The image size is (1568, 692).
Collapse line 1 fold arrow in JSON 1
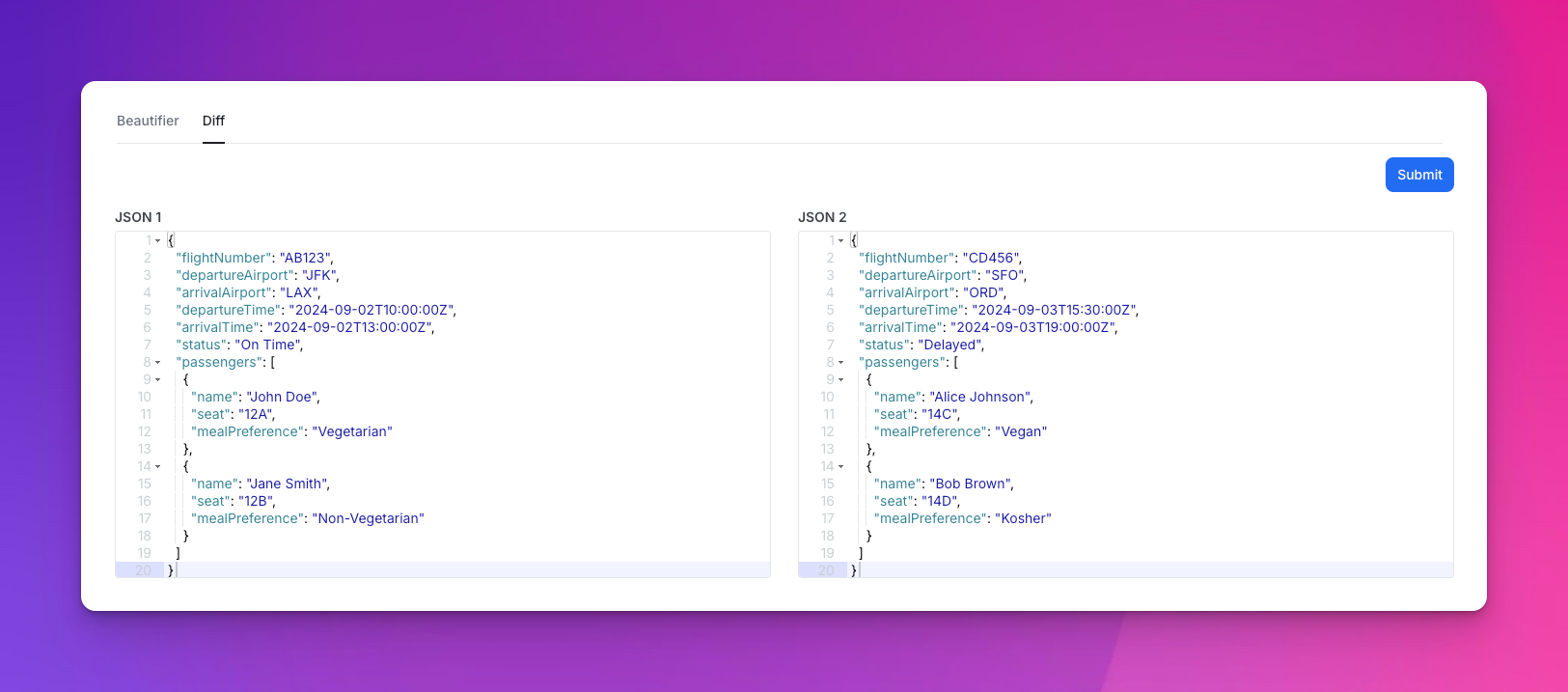pyautogui.click(x=158, y=240)
